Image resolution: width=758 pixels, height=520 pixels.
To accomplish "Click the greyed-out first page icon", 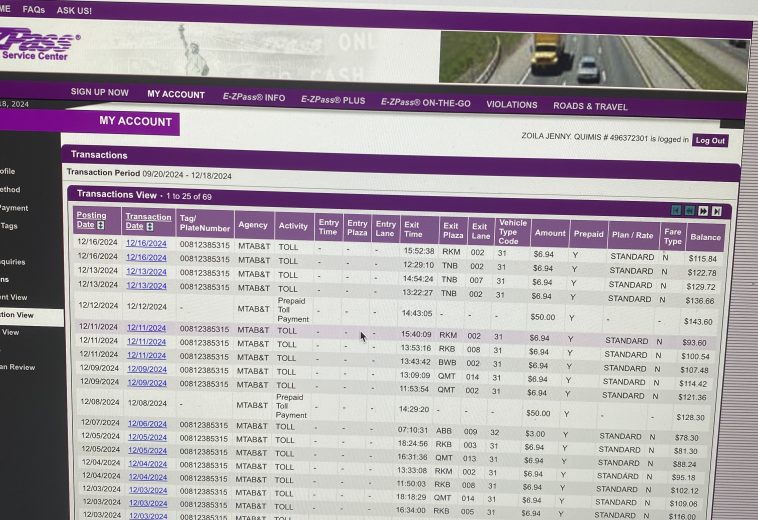I will [x=676, y=210].
